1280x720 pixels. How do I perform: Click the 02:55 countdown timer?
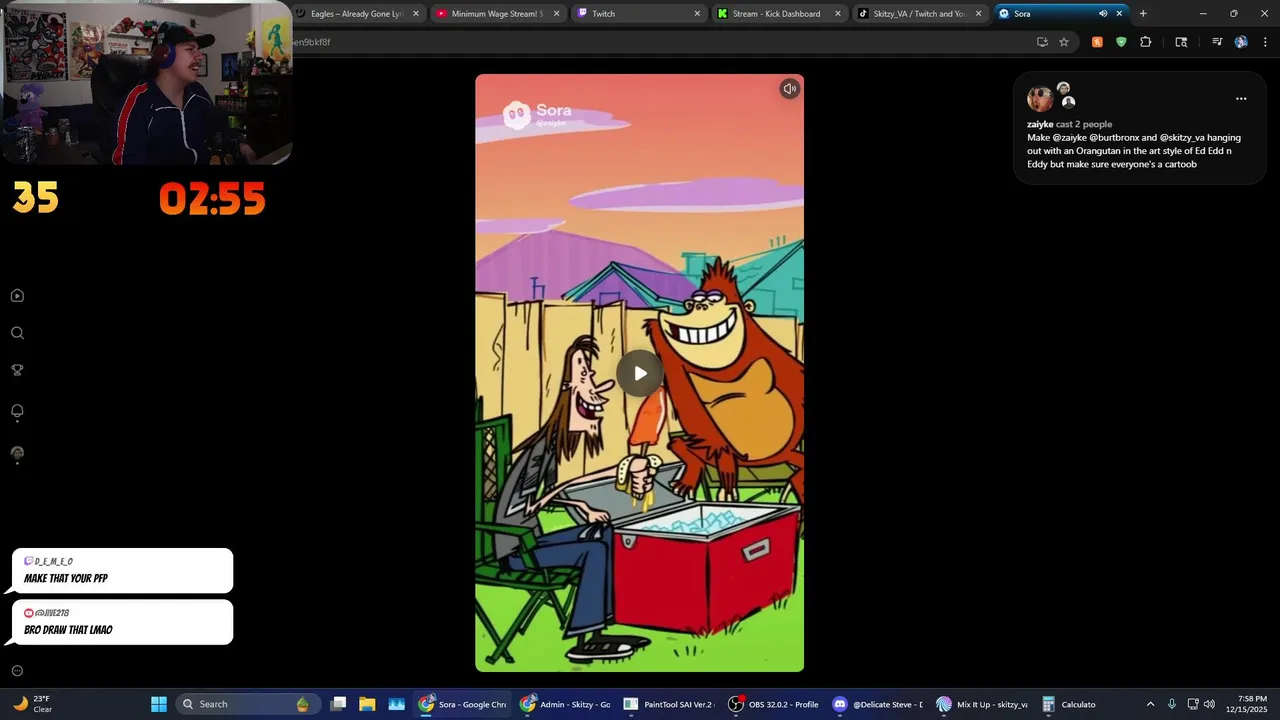(x=212, y=199)
